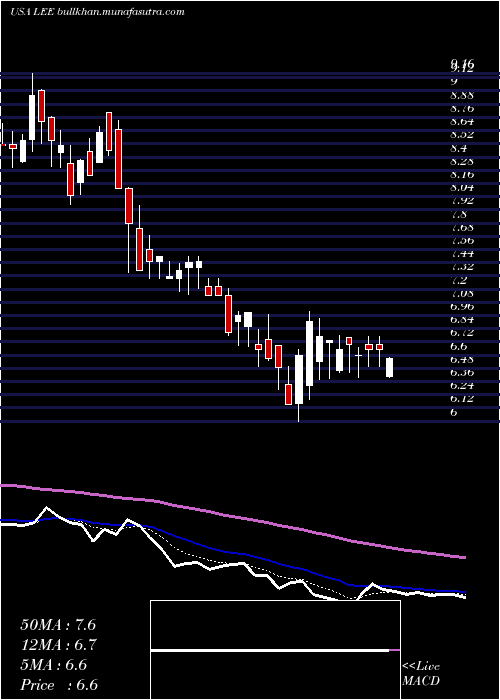Click the 6.72 price axis label
Viewport: 500px width, 700px height.
pos(462,333)
